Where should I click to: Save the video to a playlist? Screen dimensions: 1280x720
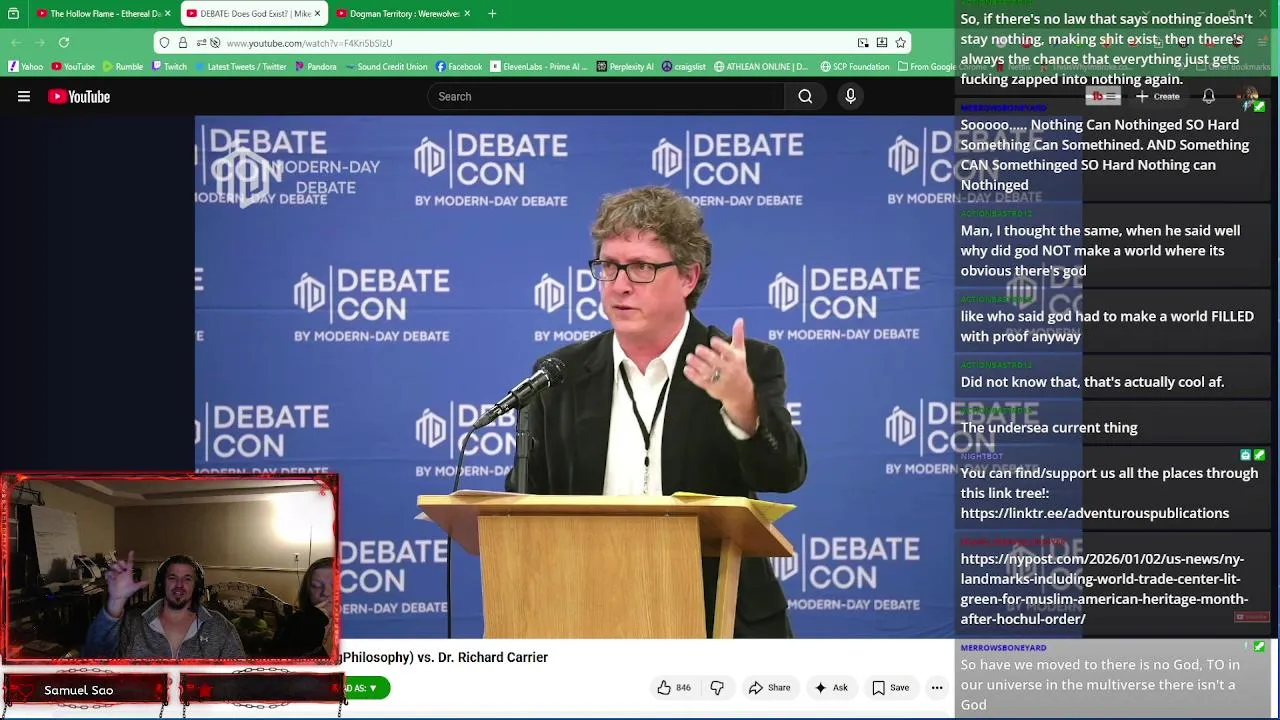point(890,688)
